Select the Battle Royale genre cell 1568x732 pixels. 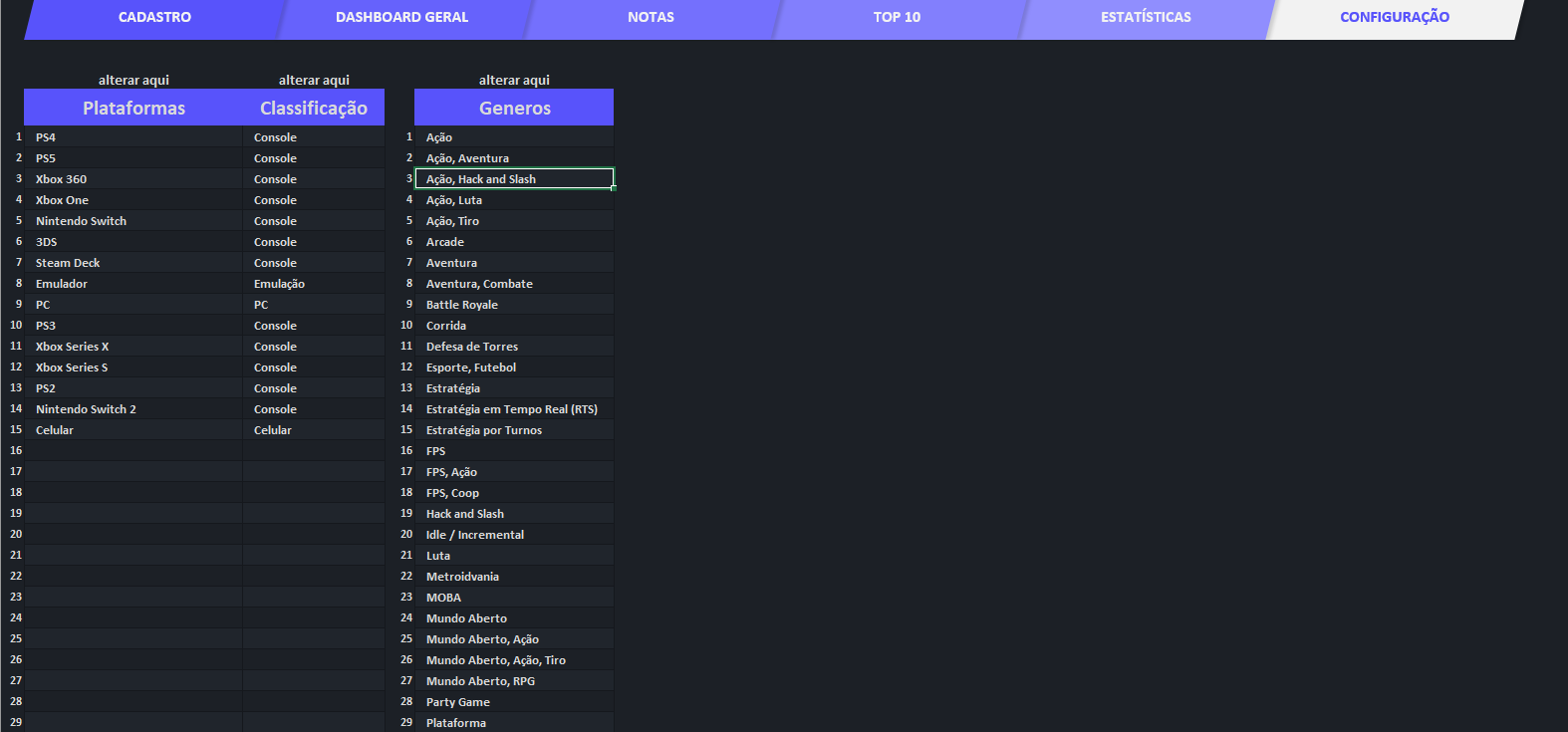pos(514,305)
